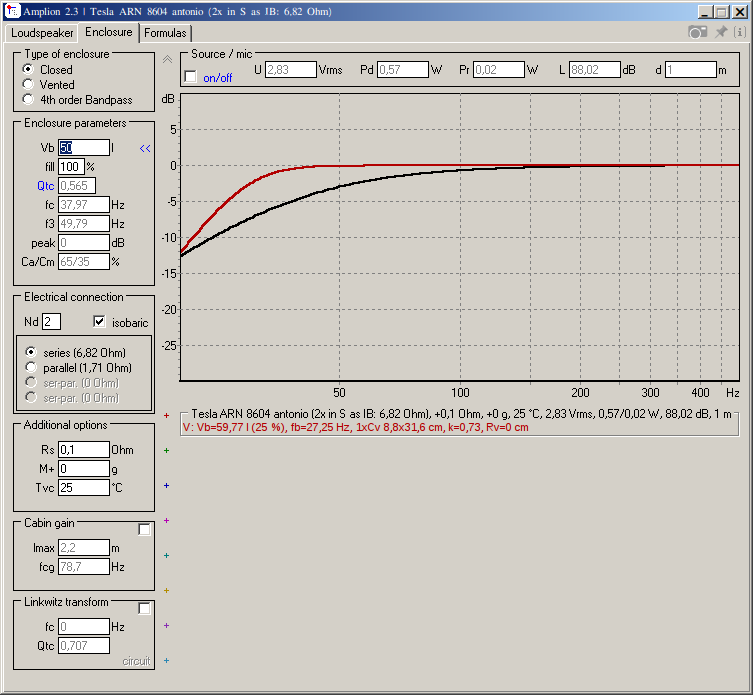Open the info icon
This screenshot has height=695, width=753.
coord(740,32)
